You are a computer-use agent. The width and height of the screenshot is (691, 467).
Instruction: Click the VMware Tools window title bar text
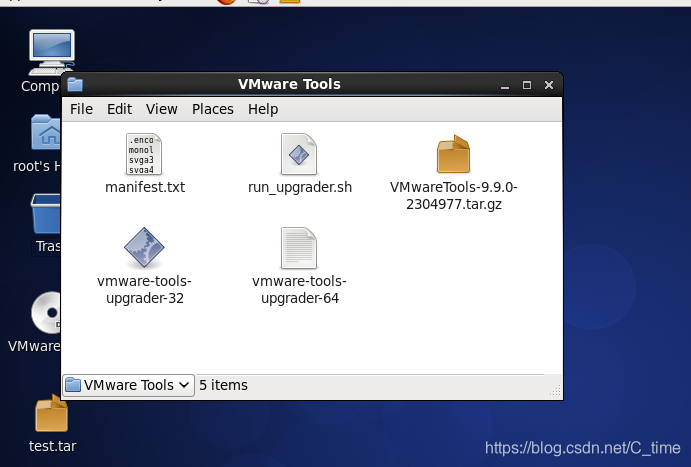(289, 84)
